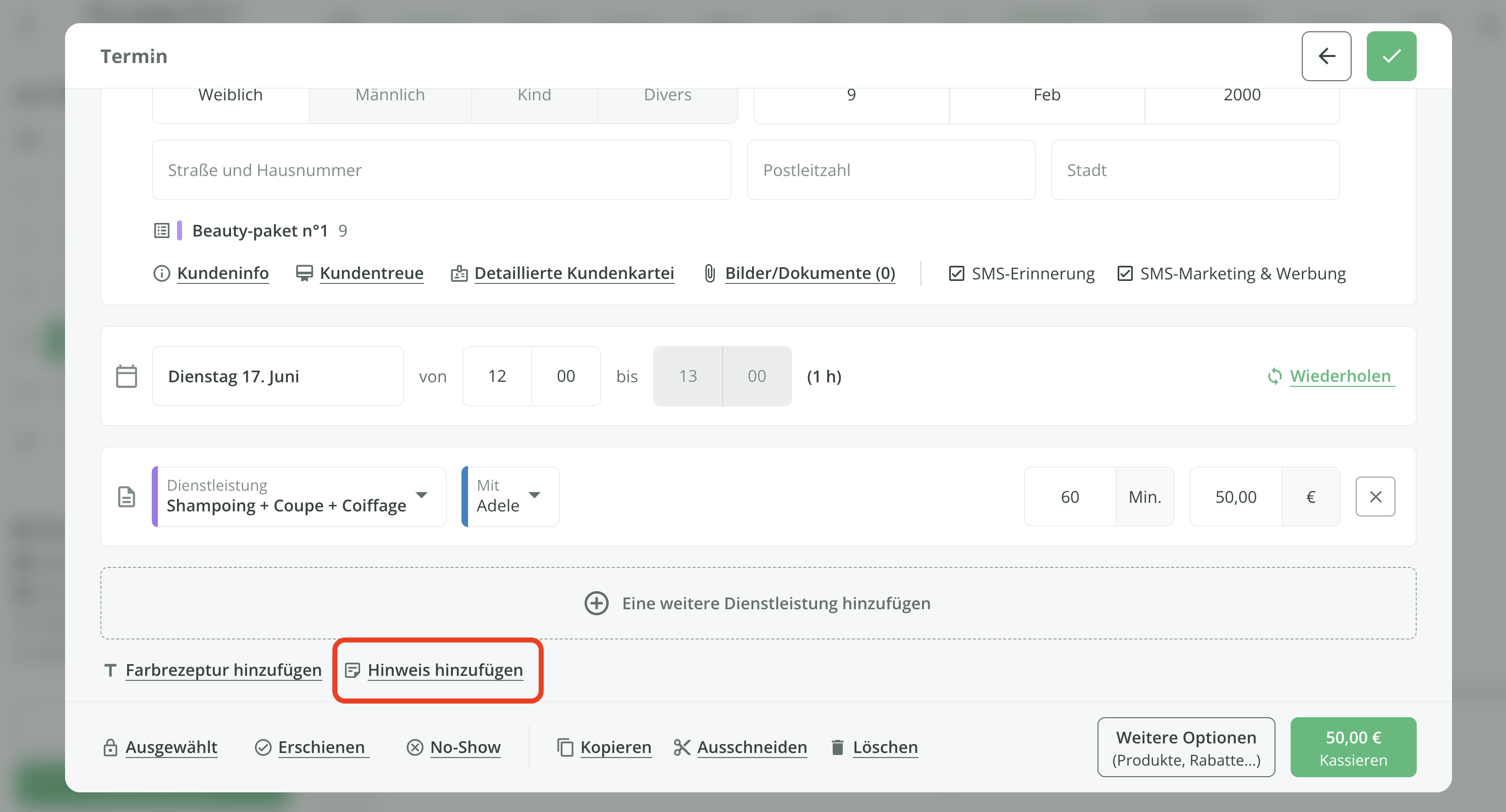The image size is (1506, 812).
Task: Click the back arrow icon button
Action: [x=1326, y=56]
